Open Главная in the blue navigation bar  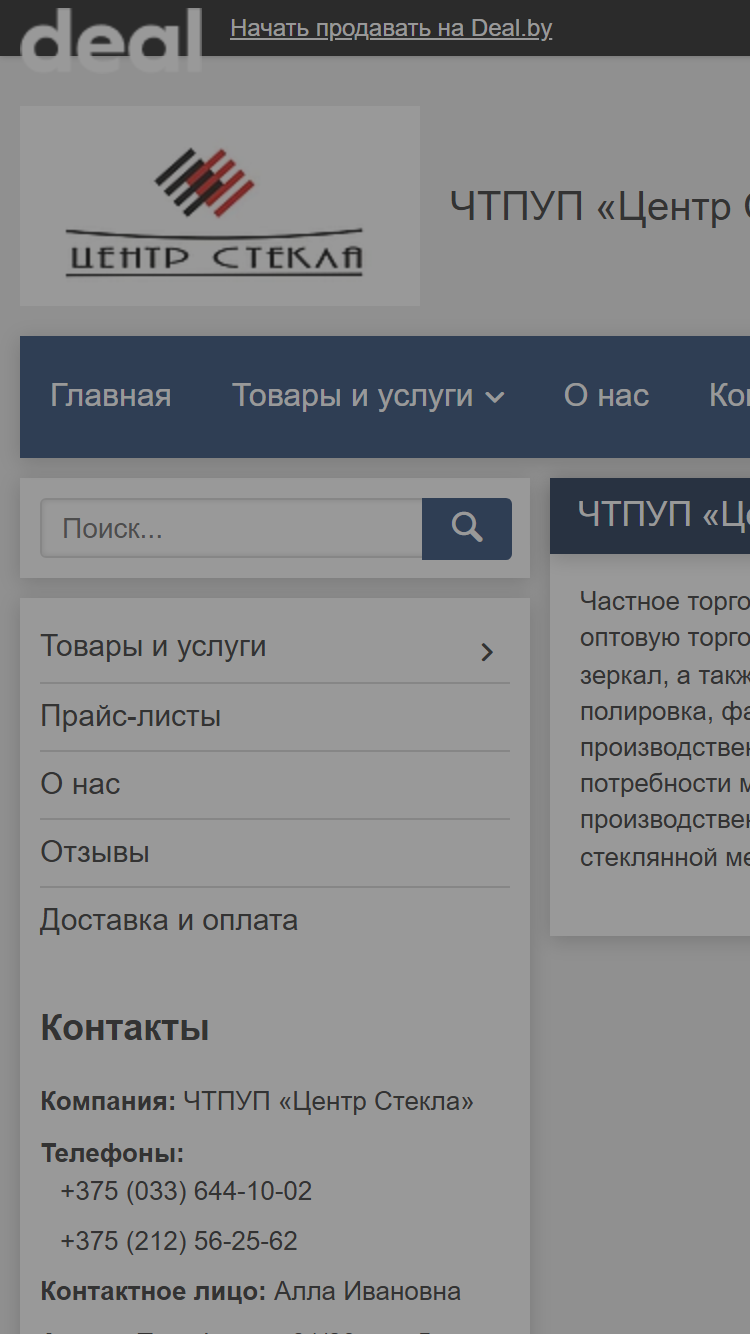pyautogui.click(x=111, y=396)
